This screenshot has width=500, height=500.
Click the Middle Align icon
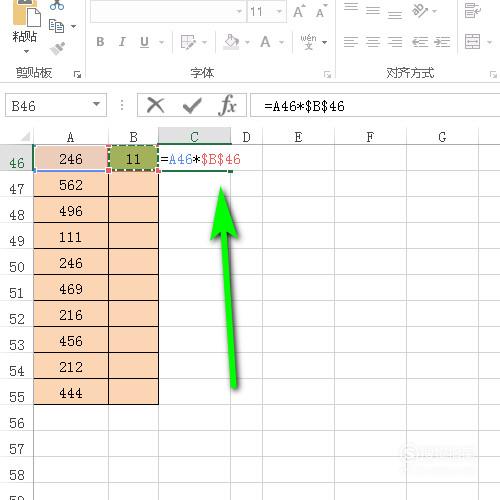373,11
